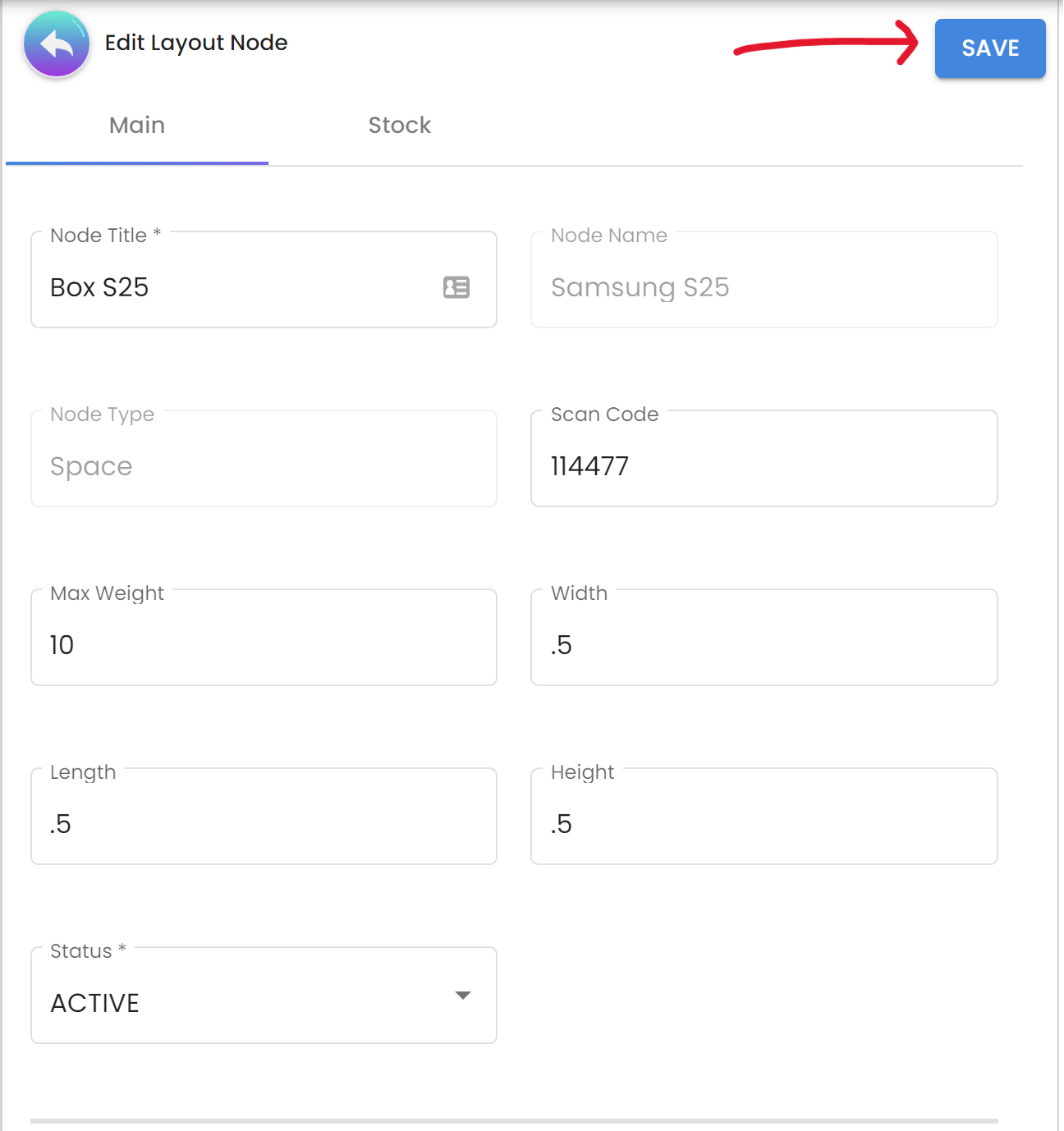Click the disabled Node Name field
The width and height of the screenshot is (1064, 1131).
(x=764, y=287)
